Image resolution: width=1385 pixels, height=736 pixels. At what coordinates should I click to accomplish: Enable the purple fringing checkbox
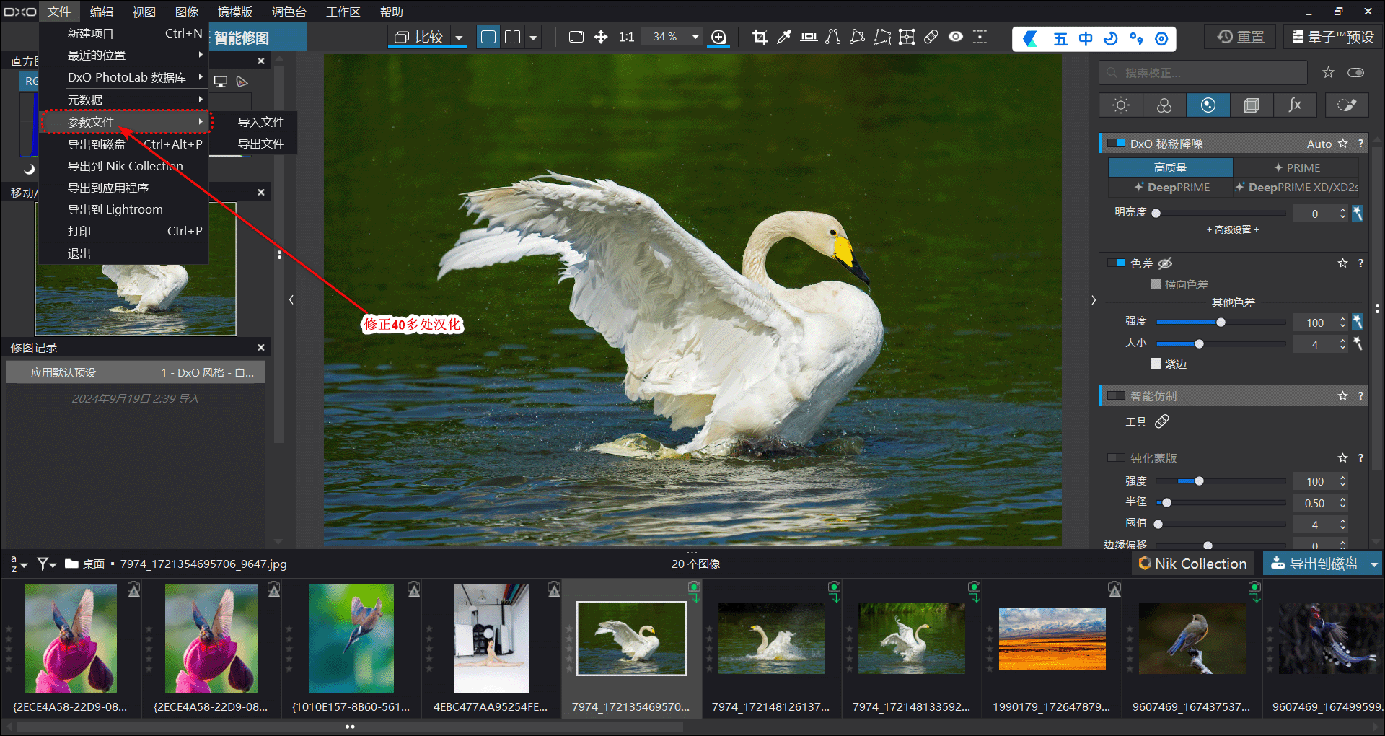[x=1157, y=364]
